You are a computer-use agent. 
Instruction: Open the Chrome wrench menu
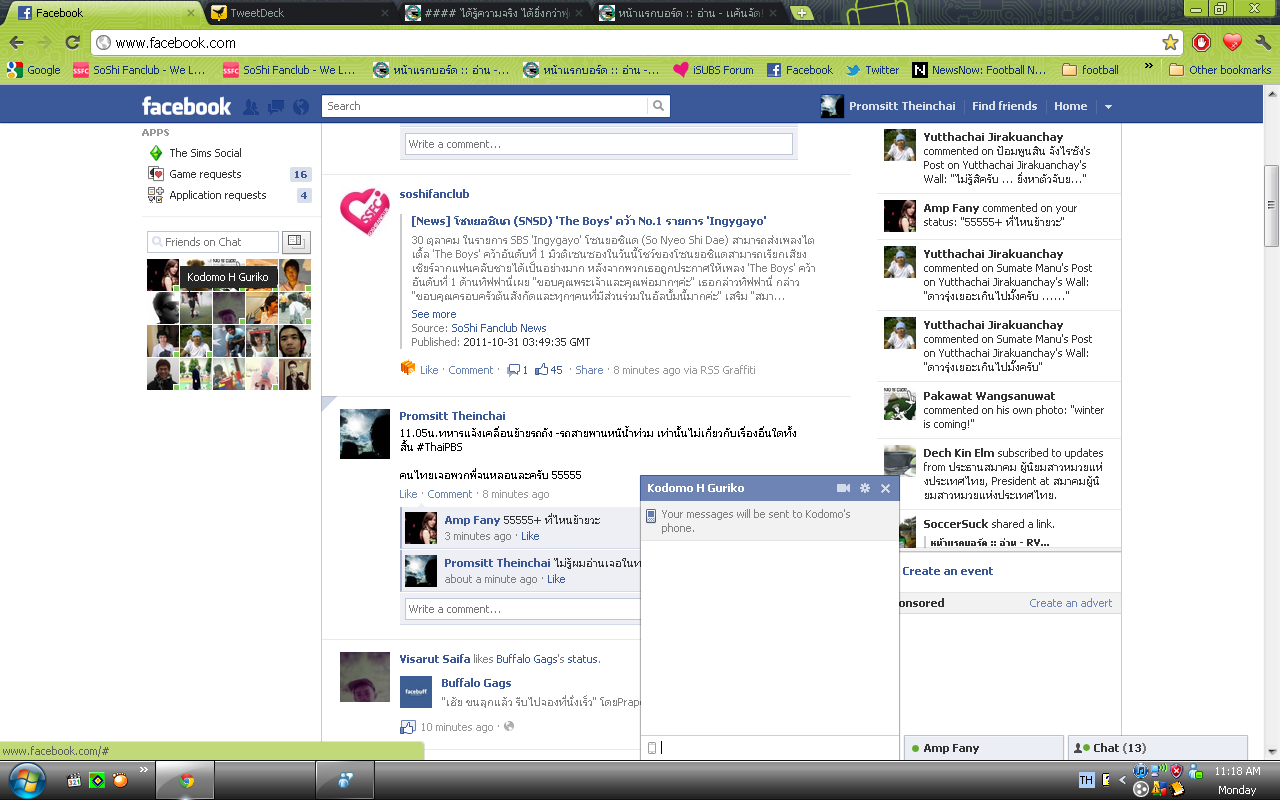coord(1263,43)
